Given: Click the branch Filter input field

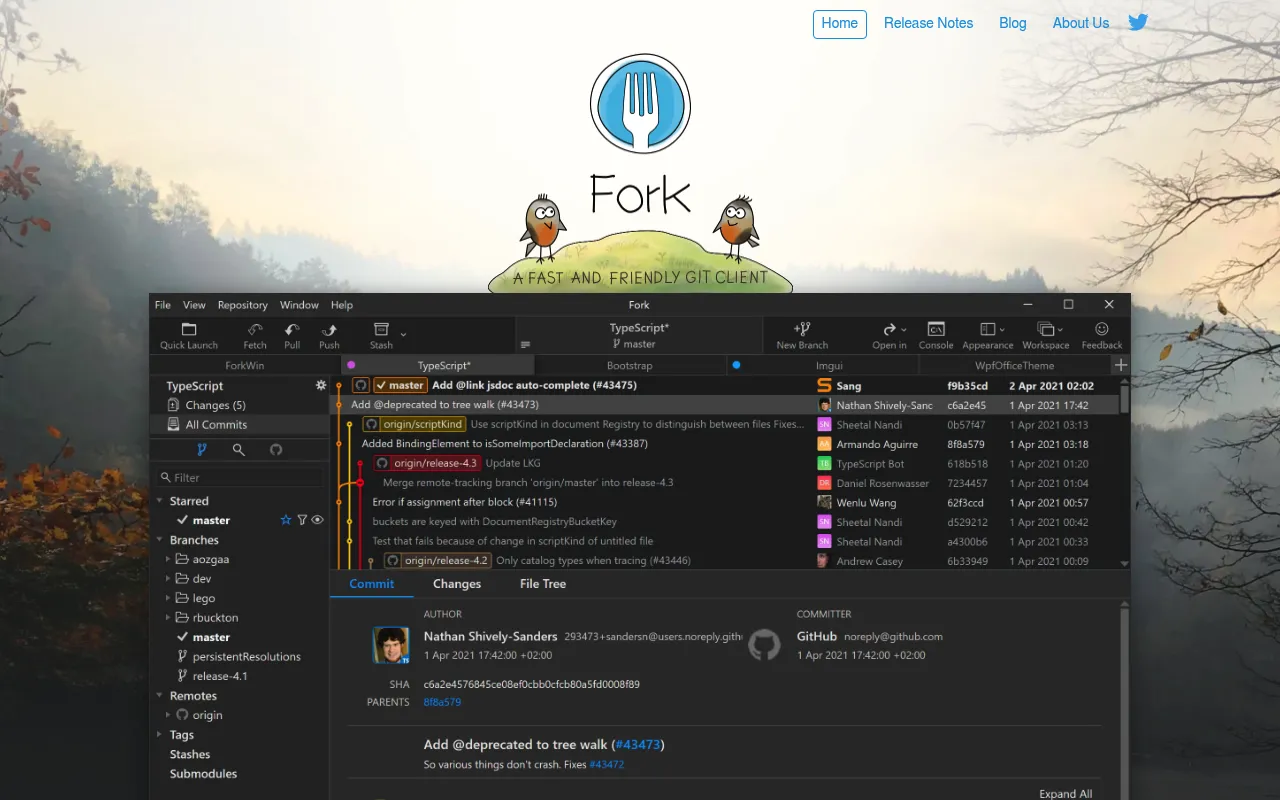Looking at the screenshot, I should (x=240, y=478).
